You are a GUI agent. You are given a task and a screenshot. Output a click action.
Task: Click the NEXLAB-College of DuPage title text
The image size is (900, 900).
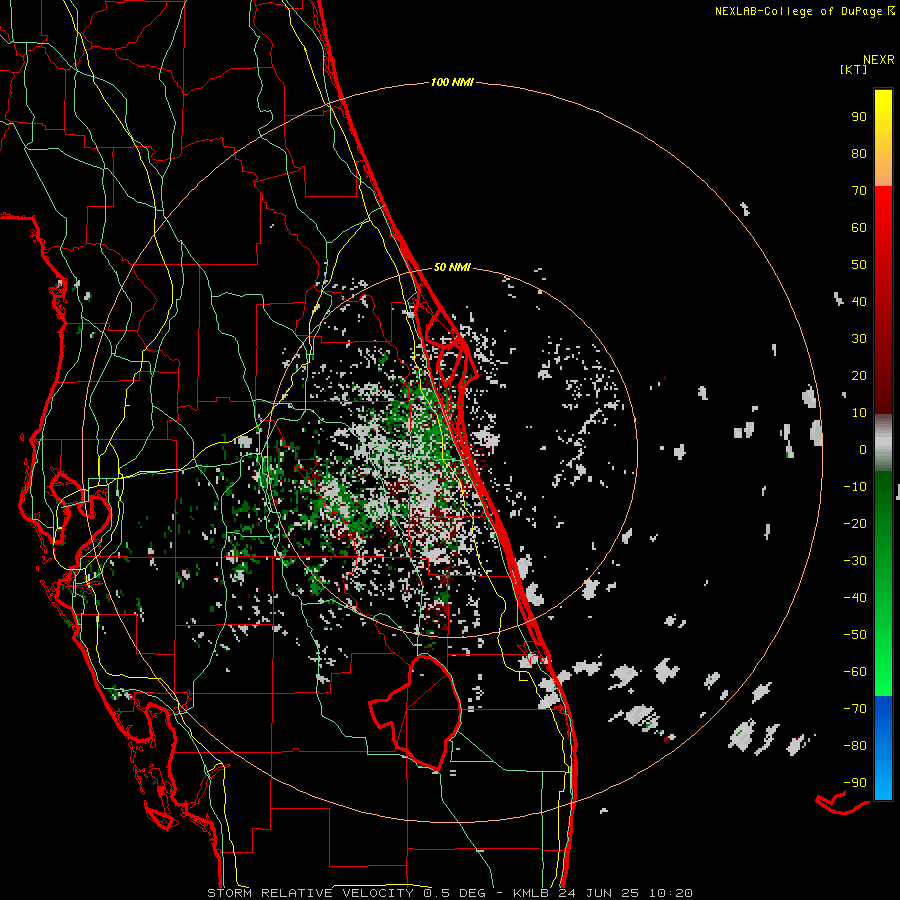pos(798,11)
